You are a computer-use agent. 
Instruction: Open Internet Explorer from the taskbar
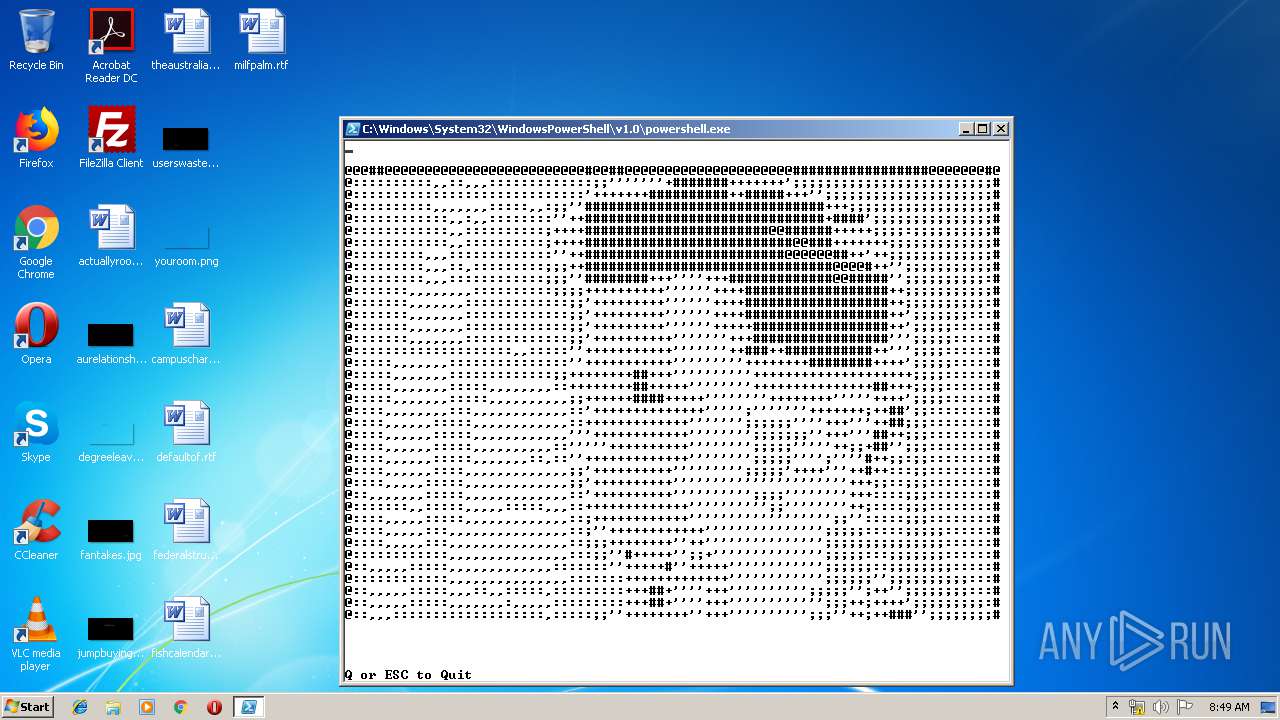pos(80,707)
